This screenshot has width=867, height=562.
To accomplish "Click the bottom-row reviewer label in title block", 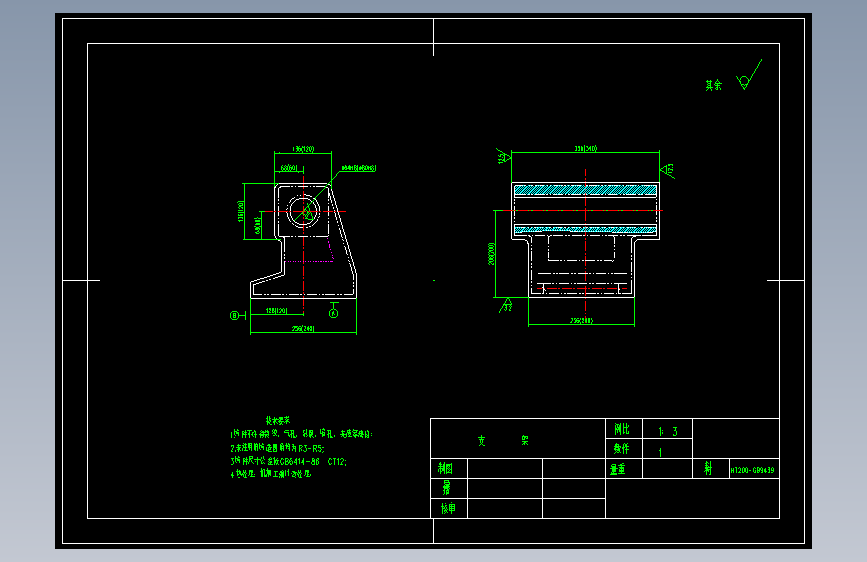I will 449,508.
